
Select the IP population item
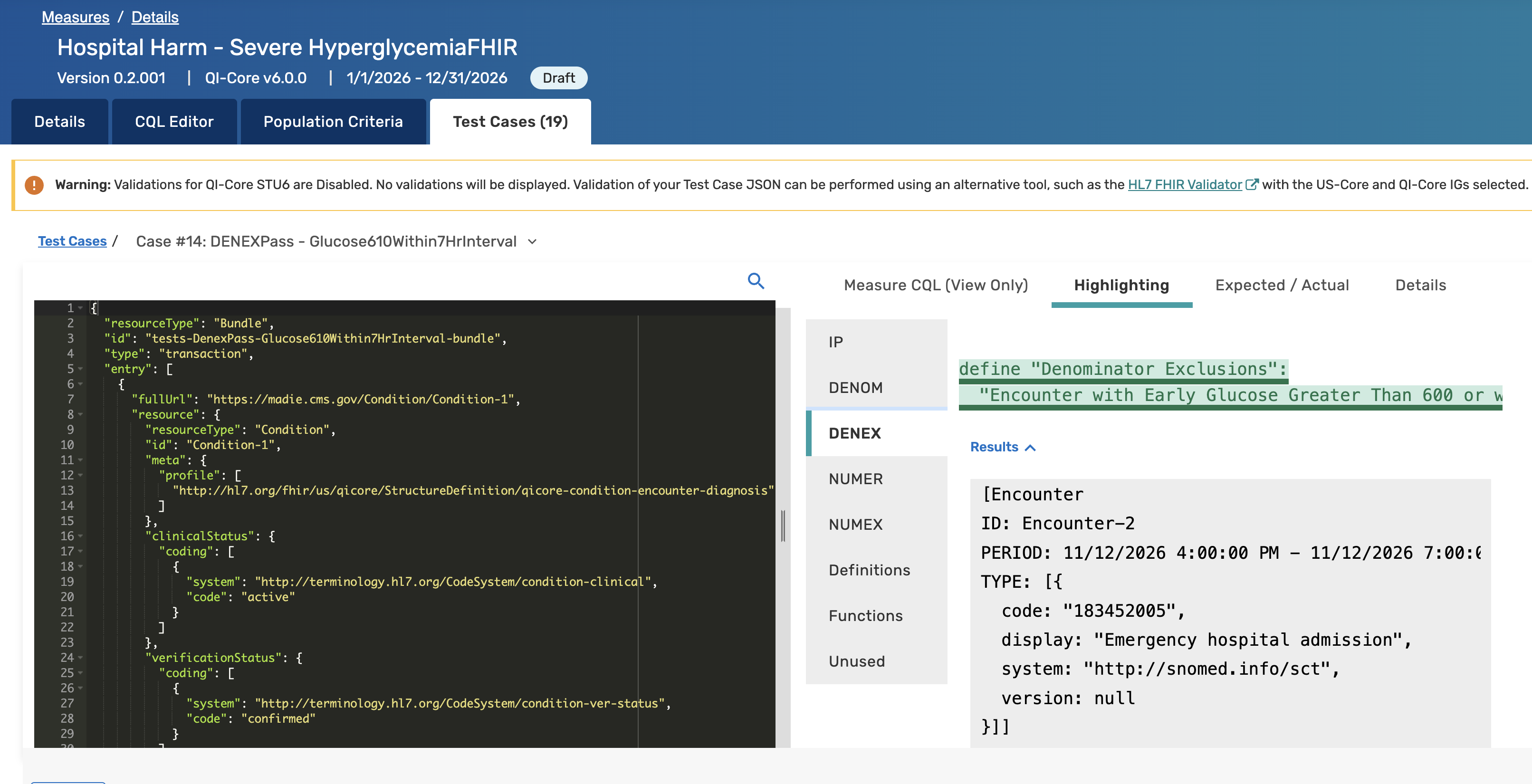835,342
